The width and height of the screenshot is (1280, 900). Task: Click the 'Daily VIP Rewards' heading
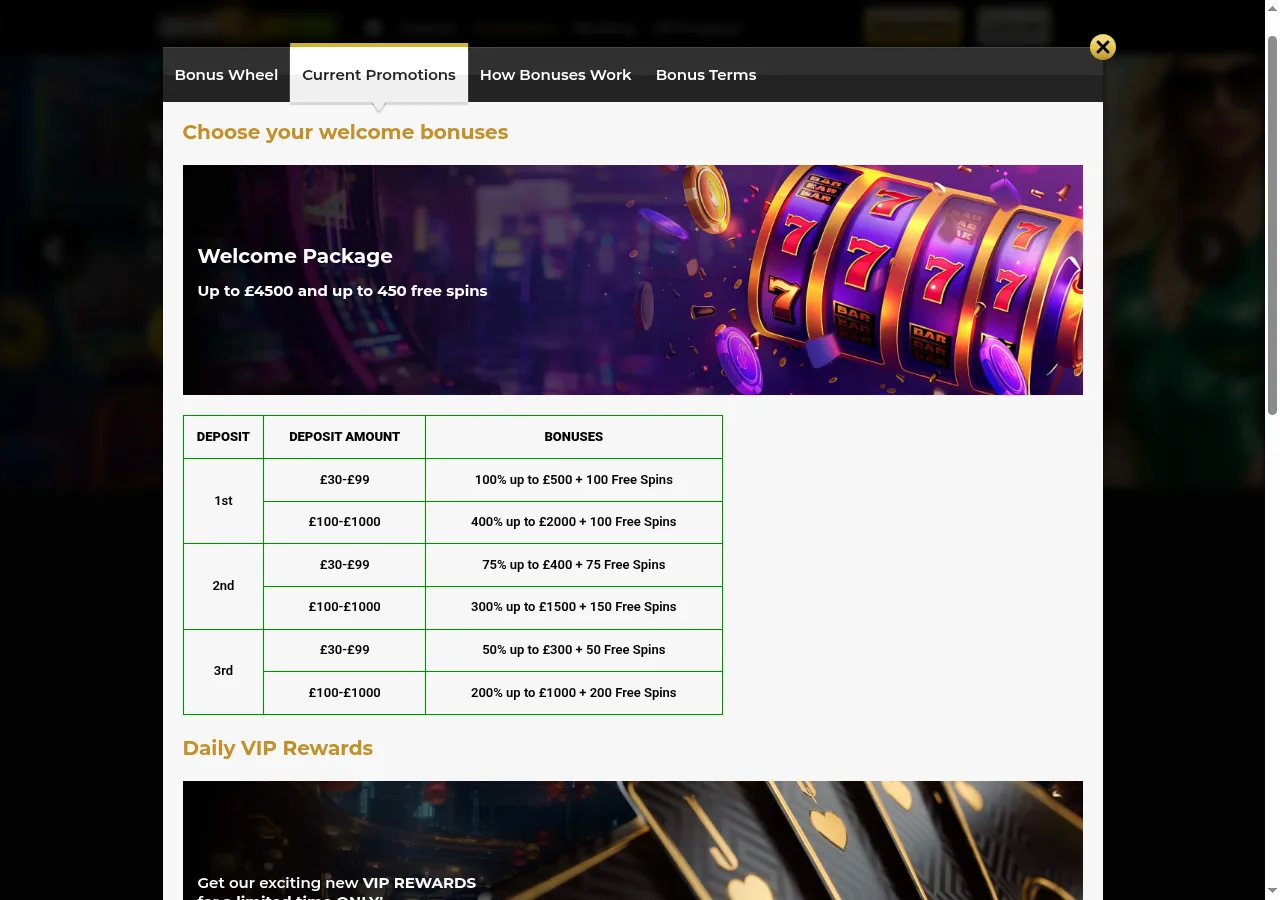pos(278,748)
